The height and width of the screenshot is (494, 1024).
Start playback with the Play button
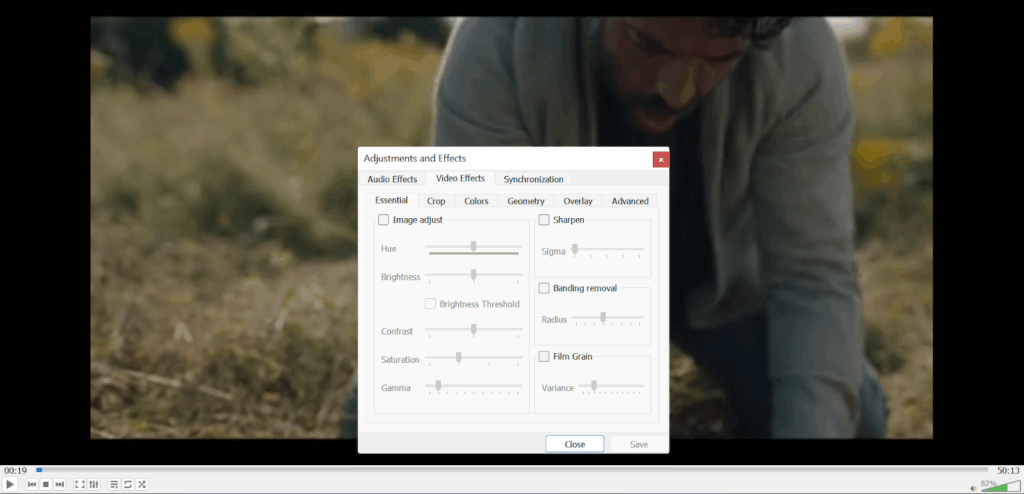pyautogui.click(x=10, y=484)
